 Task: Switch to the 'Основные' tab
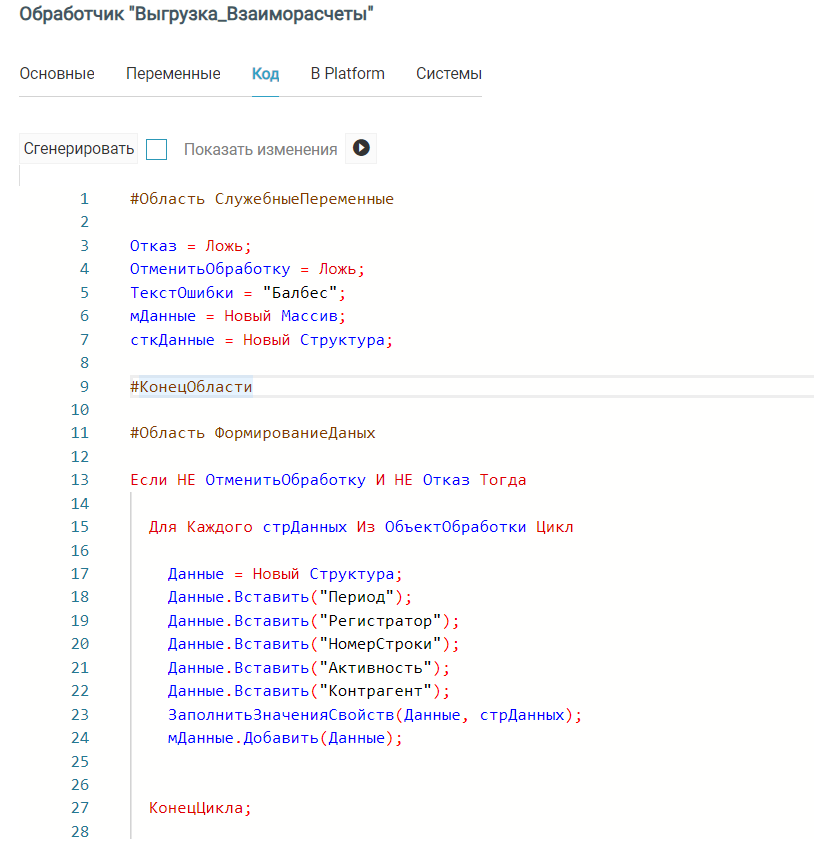[x=57, y=73]
